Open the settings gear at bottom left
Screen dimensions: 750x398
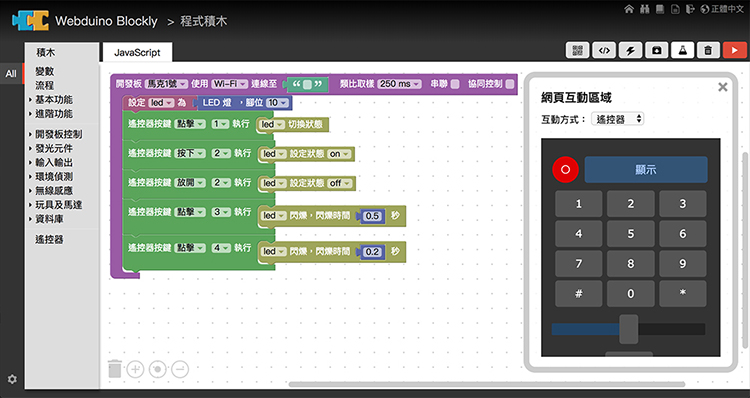(12, 379)
